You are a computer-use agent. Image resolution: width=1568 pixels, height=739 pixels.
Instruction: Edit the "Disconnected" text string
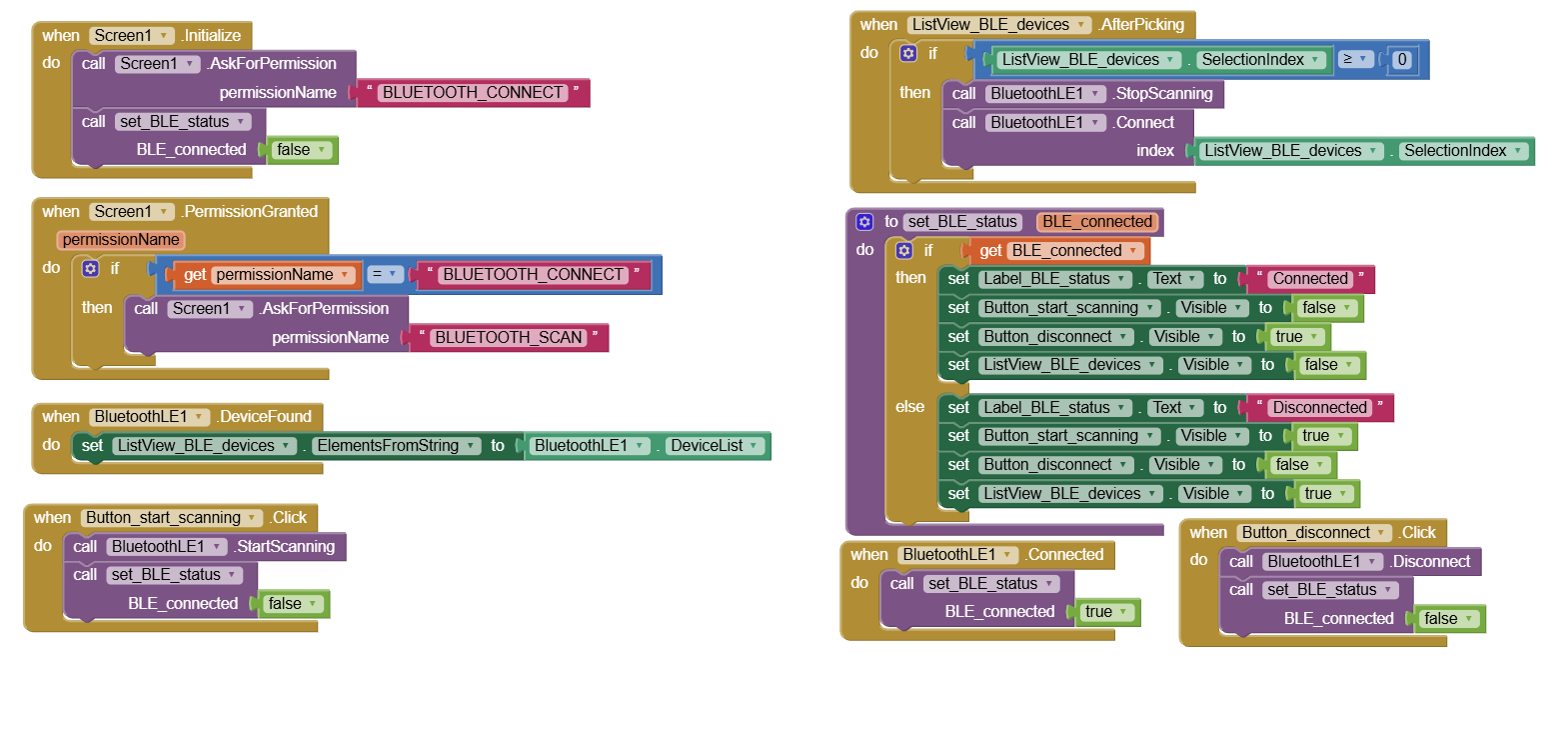click(1319, 408)
